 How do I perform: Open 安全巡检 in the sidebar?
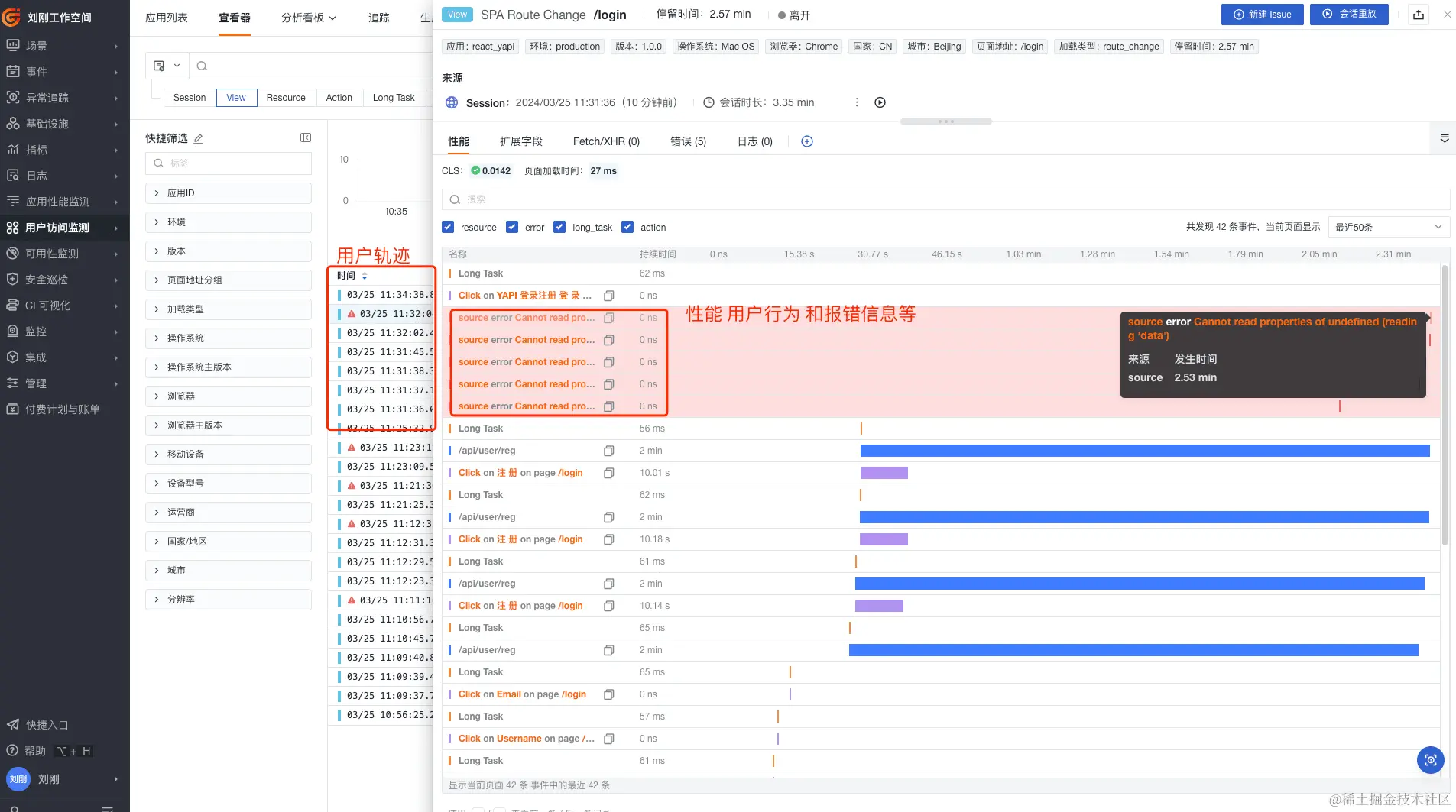(x=63, y=280)
